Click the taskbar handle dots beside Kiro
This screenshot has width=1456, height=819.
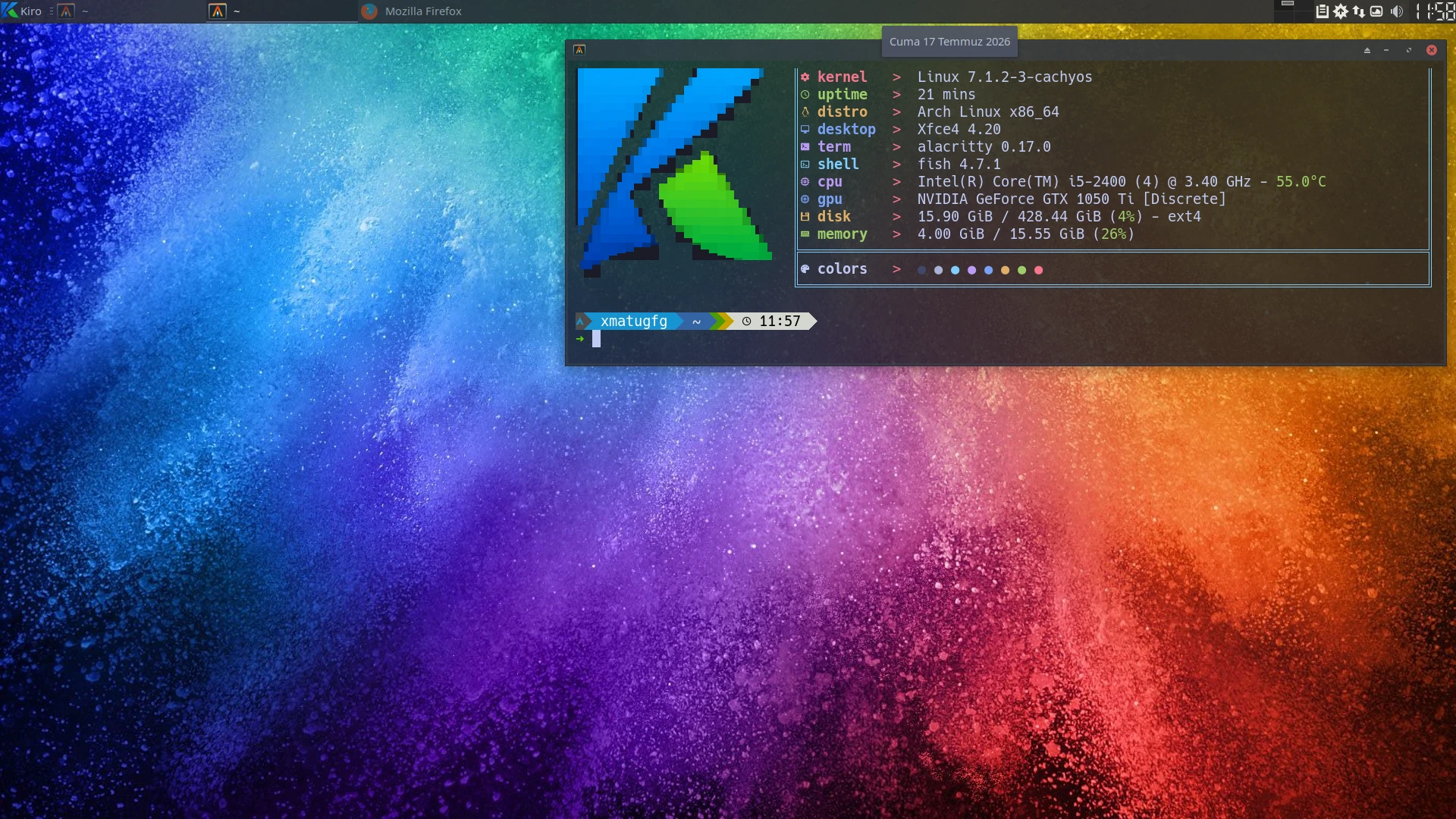pyautogui.click(x=51, y=11)
